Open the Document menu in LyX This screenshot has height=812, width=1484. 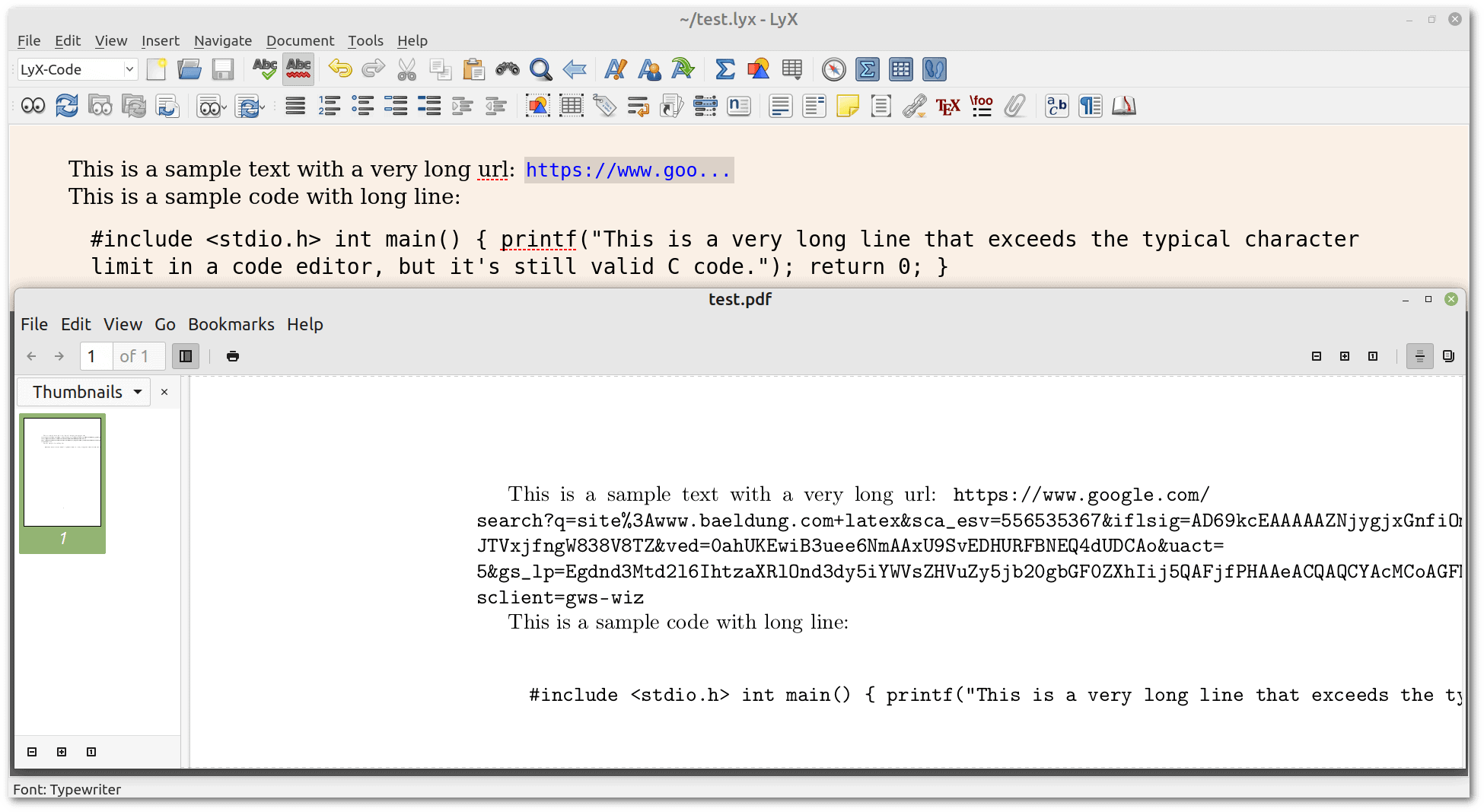pos(299,40)
